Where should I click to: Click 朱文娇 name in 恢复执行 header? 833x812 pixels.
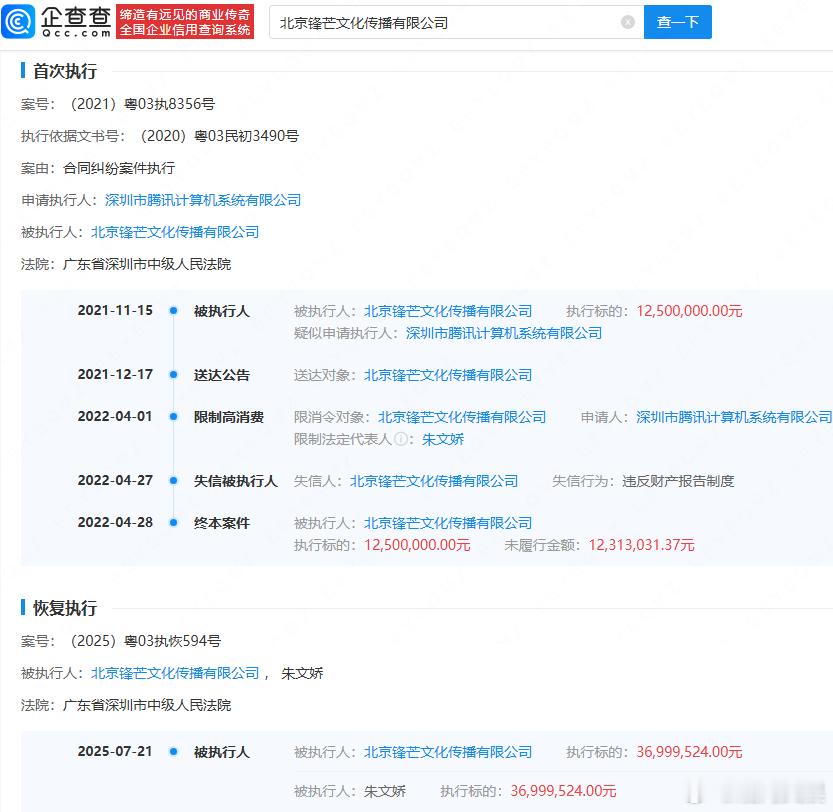[x=302, y=673]
